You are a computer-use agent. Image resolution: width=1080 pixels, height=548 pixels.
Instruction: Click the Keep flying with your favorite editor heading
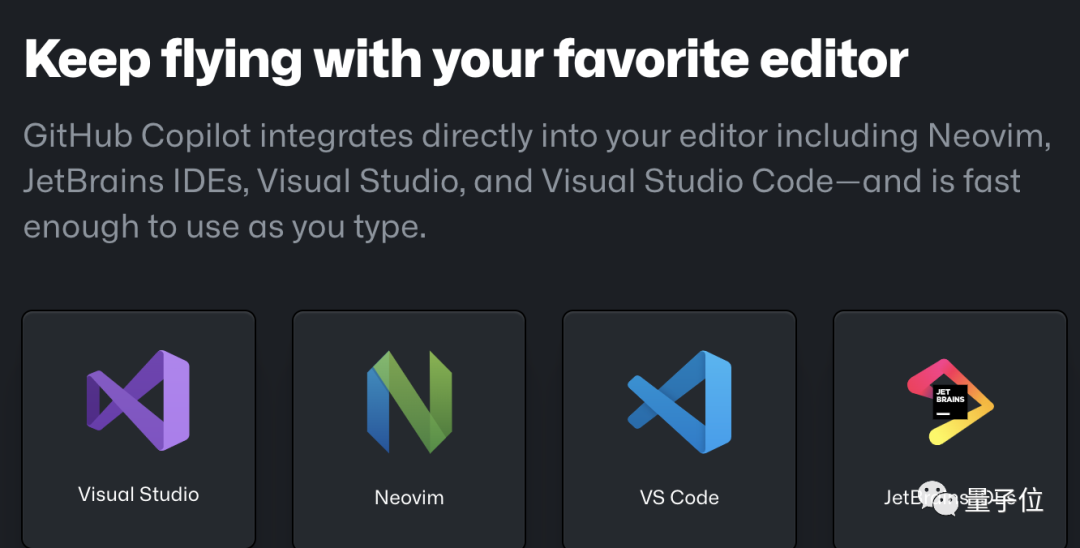pyautogui.click(x=466, y=60)
